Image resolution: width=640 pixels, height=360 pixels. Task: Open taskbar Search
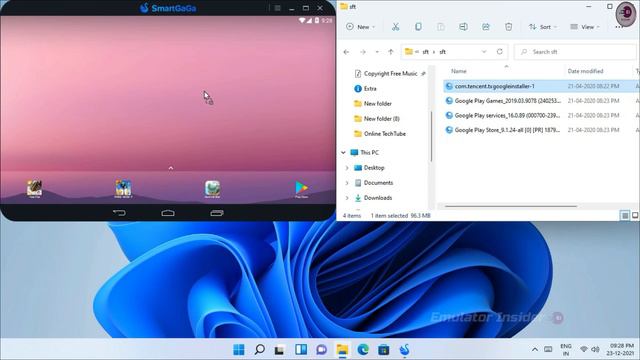tap(260, 350)
